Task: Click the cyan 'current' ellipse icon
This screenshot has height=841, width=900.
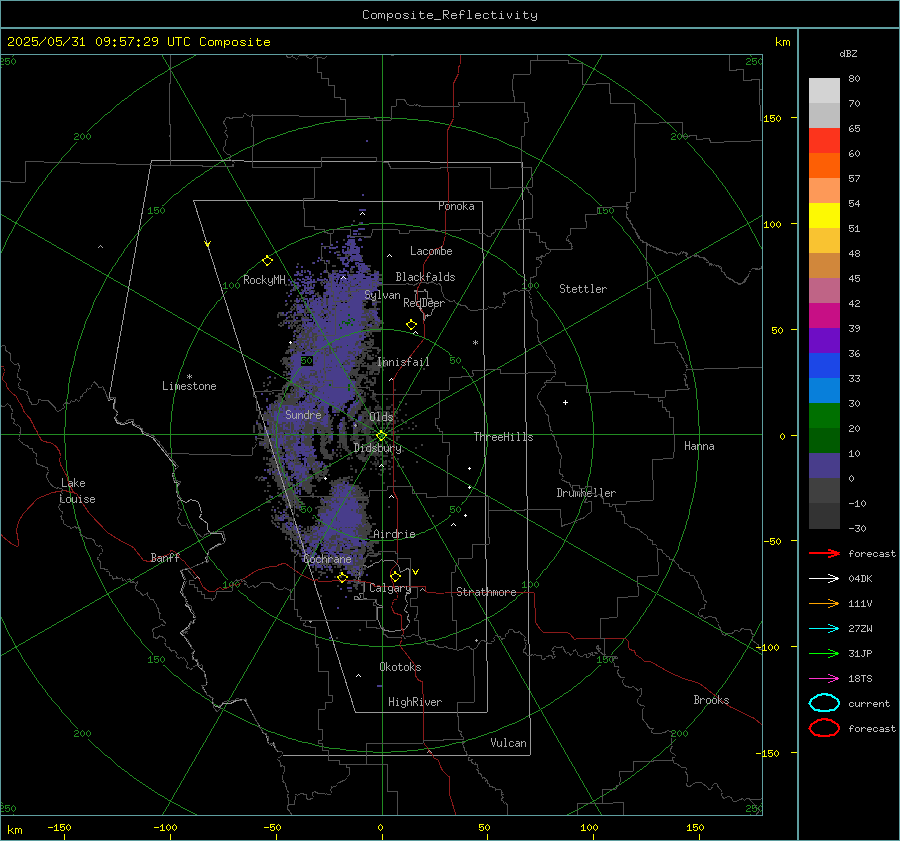Action: pyautogui.click(x=824, y=703)
